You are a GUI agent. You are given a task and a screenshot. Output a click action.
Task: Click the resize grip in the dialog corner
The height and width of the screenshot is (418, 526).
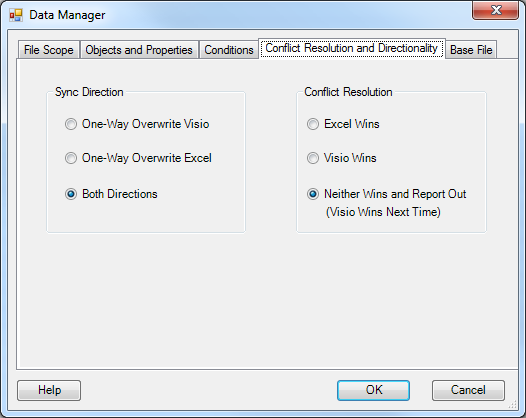tap(513, 405)
